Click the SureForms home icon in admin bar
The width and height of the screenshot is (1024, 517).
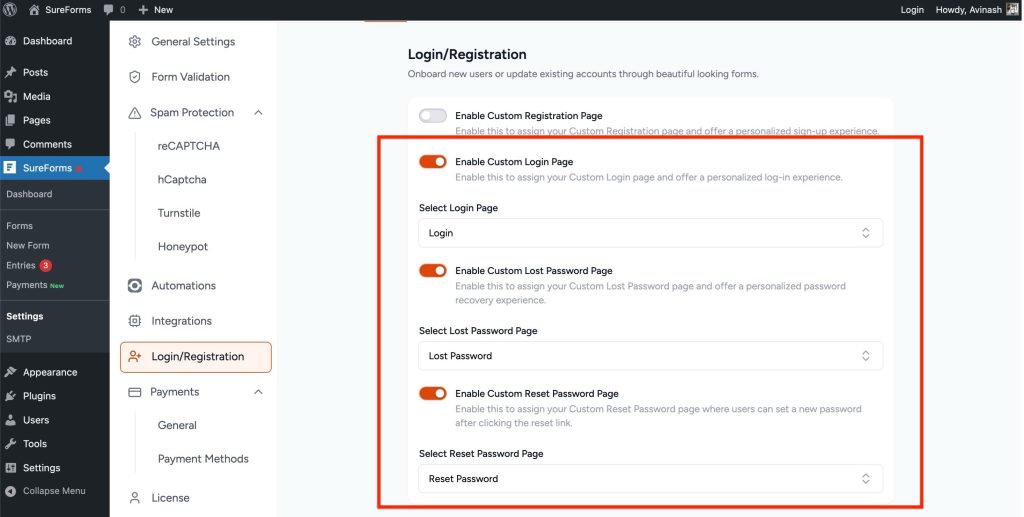[x=34, y=10]
